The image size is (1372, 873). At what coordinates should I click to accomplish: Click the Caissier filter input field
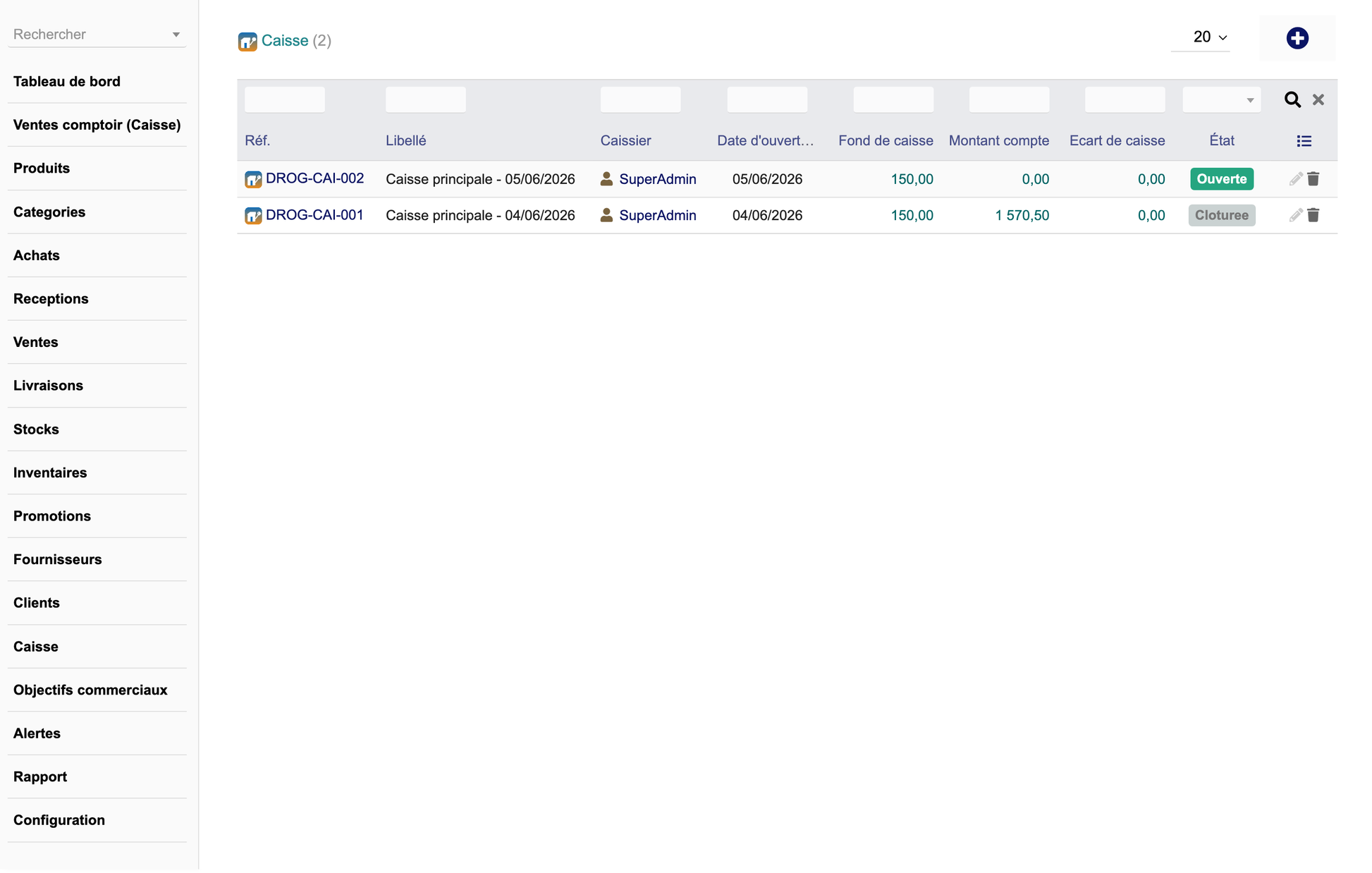pyautogui.click(x=640, y=99)
